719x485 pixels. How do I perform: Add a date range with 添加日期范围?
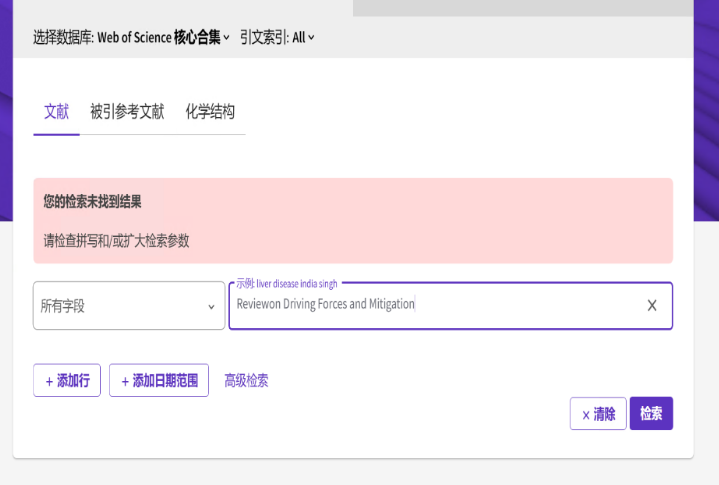pos(159,380)
